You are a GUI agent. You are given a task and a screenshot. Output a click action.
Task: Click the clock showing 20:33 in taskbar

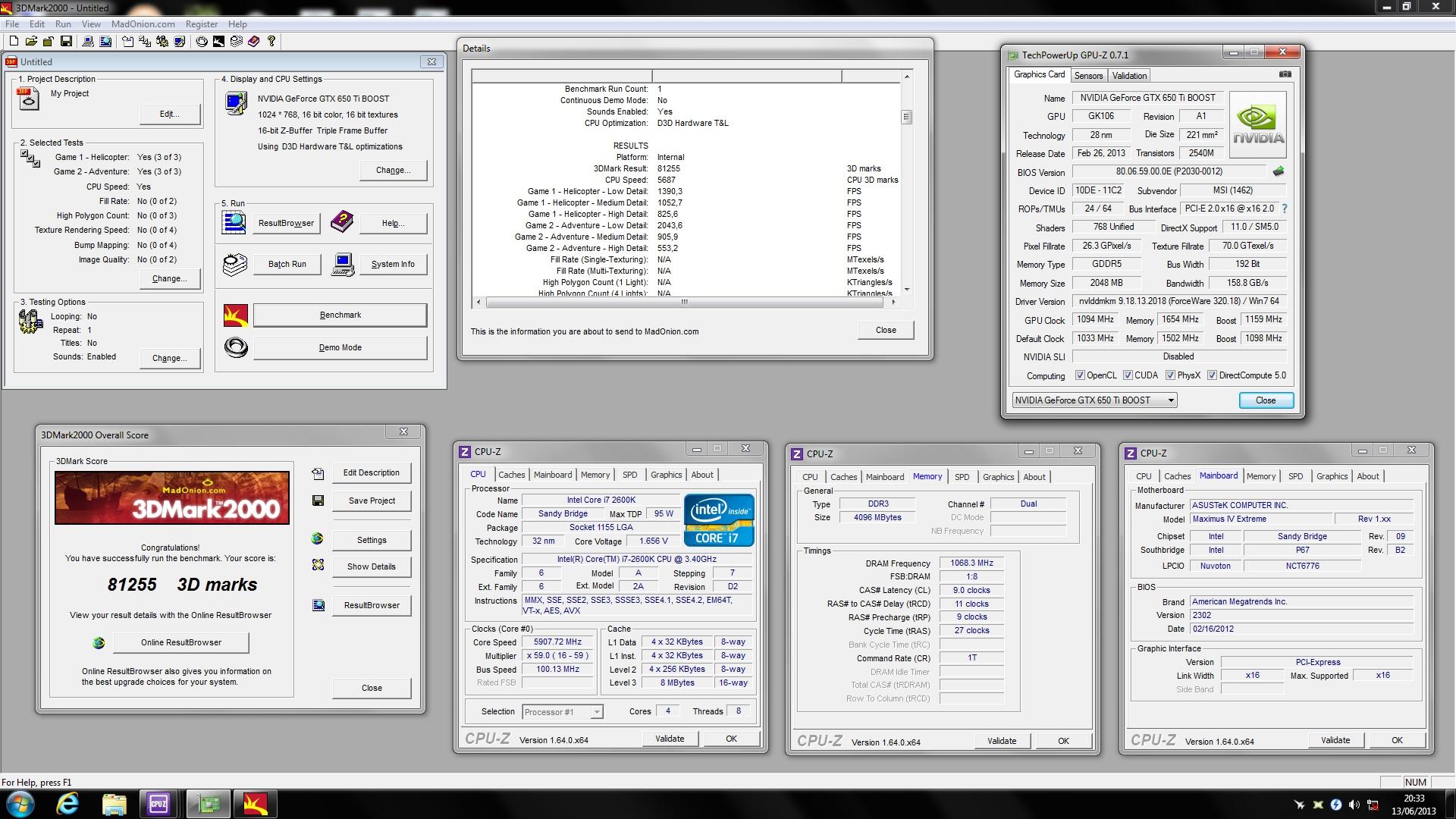coord(1414,798)
